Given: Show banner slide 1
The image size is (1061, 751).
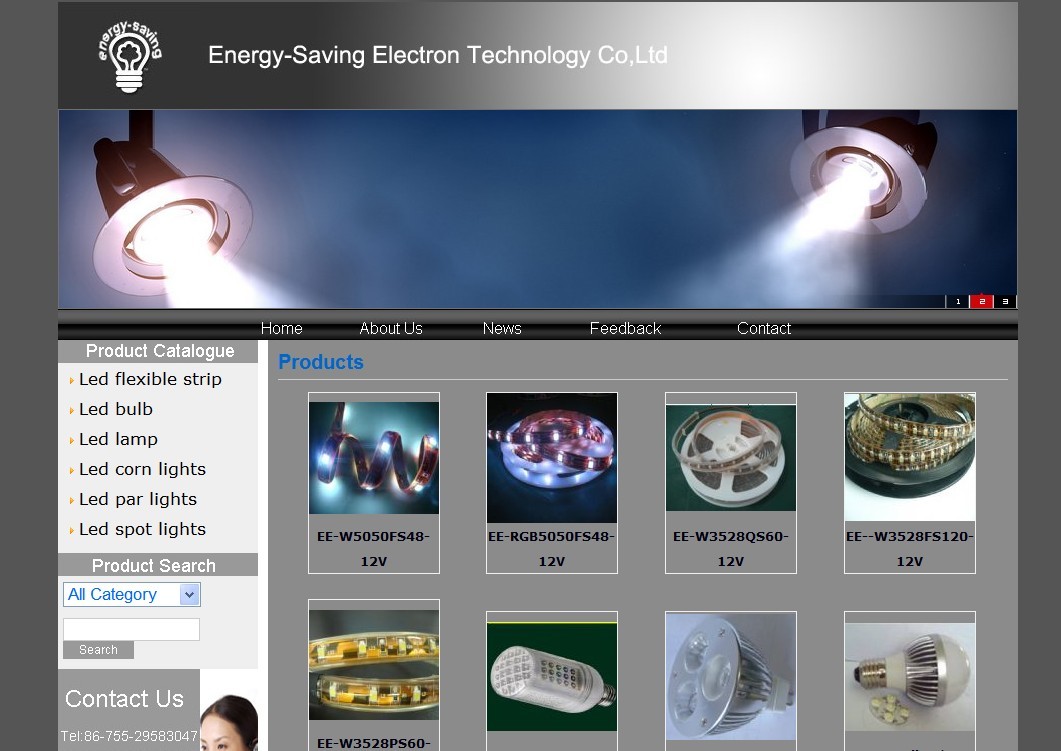Looking at the screenshot, I should [957, 302].
